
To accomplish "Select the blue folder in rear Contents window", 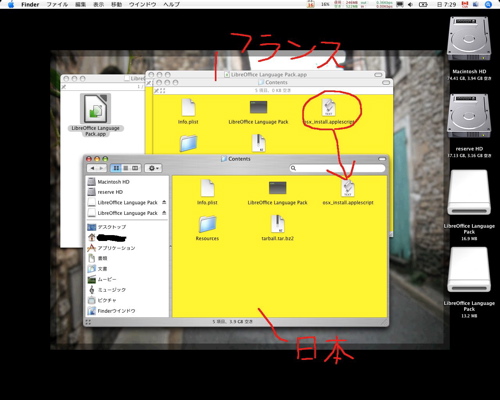I will coord(188,143).
